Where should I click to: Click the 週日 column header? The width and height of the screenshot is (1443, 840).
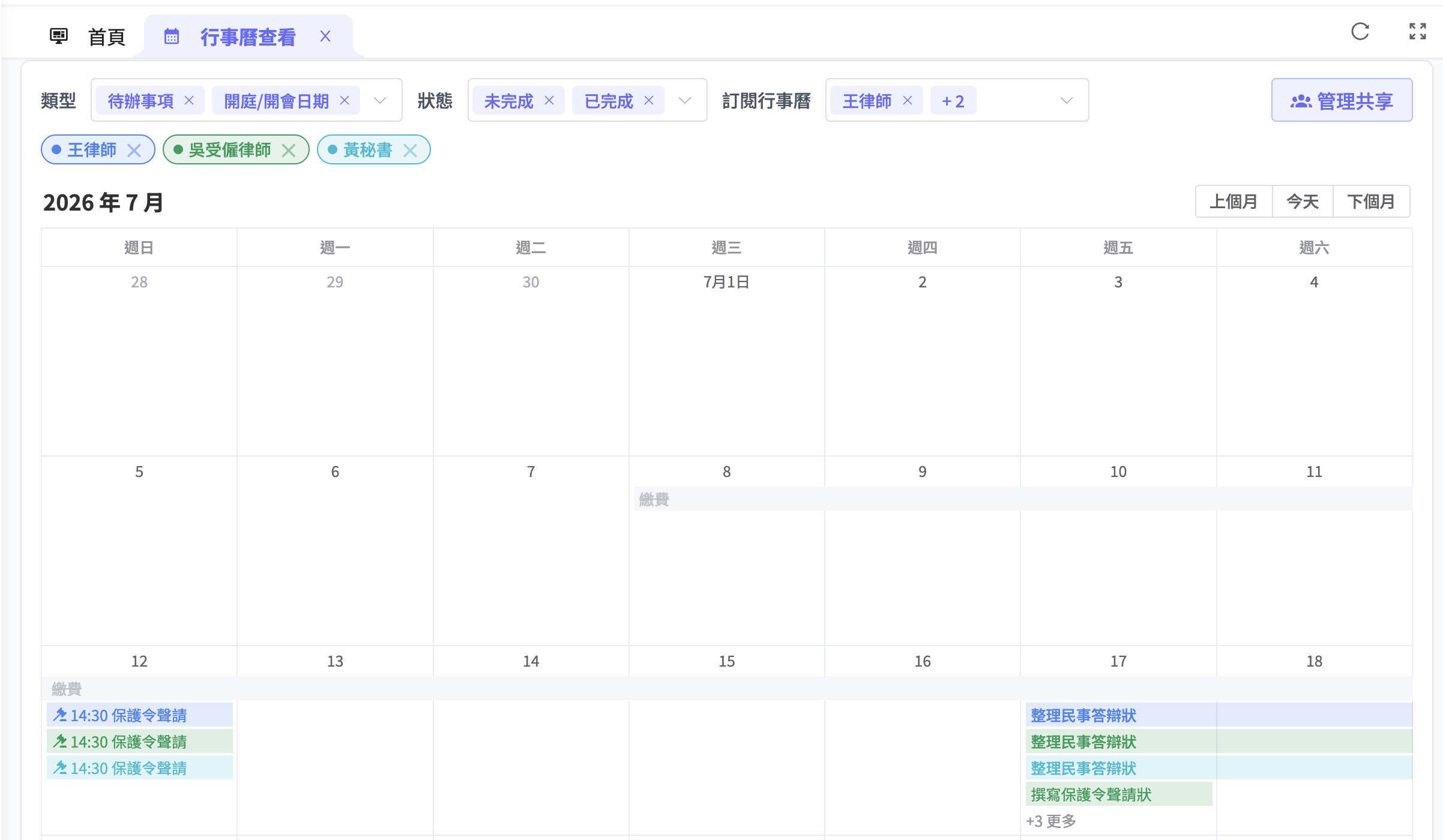tap(139, 247)
